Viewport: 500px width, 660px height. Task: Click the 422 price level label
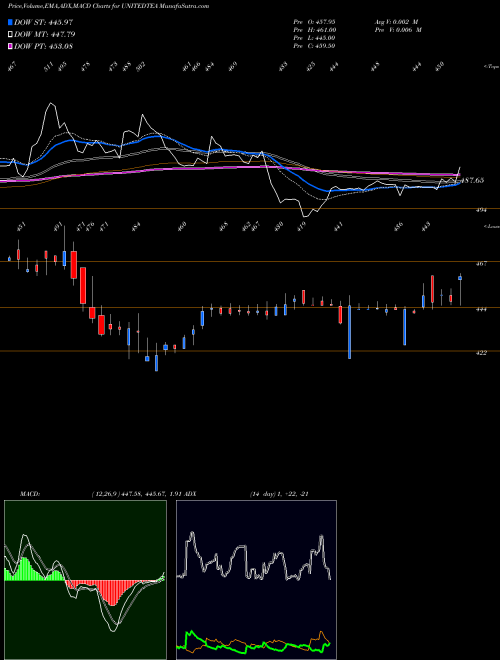pyautogui.click(x=481, y=353)
